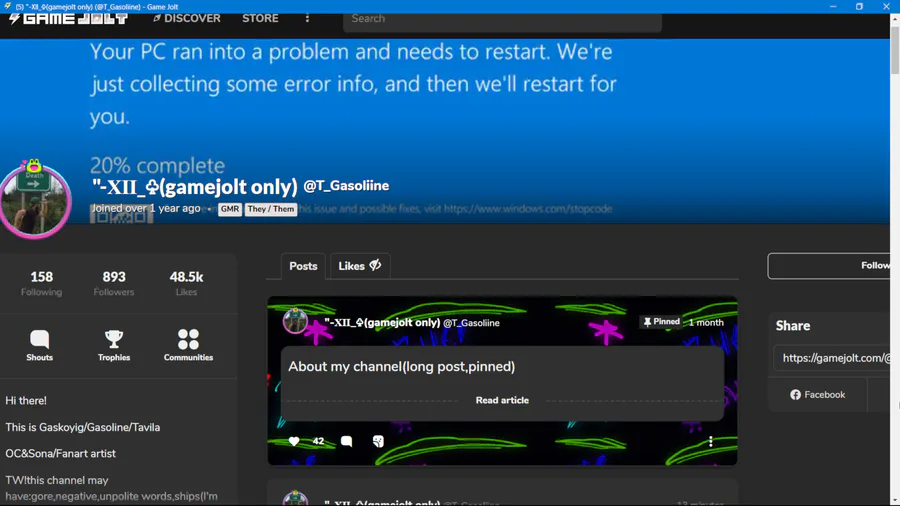Click the Game Jolt logo
900x506 pixels.
click(x=68, y=19)
